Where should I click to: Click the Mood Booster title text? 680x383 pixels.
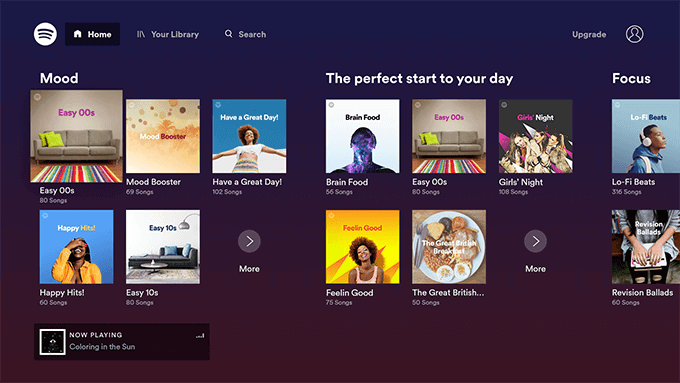[154, 182]
